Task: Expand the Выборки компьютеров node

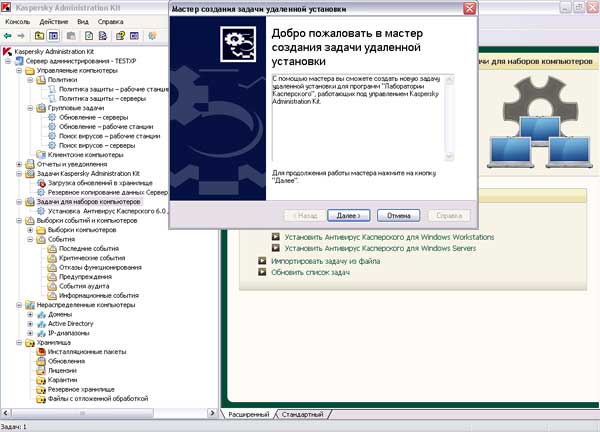Action: [x=30, y=230]
